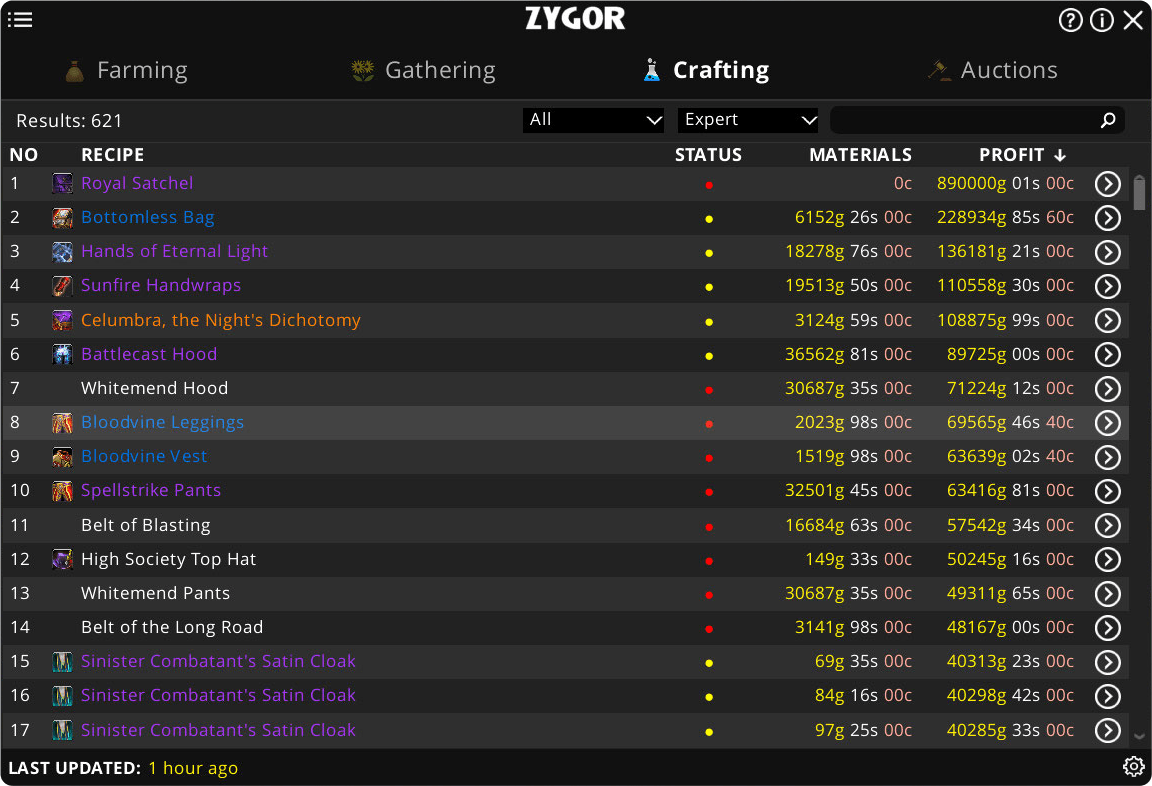Click the row 17 Satin Cloak item icon
The height and width of the screenshot is (786, 1152).
click(x=62, y=729)
